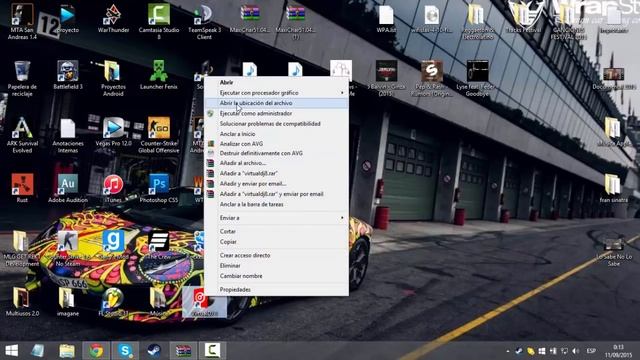Select the Photoshop CS5 icon
The image size is (640, 360).
(x=159, y=188)
